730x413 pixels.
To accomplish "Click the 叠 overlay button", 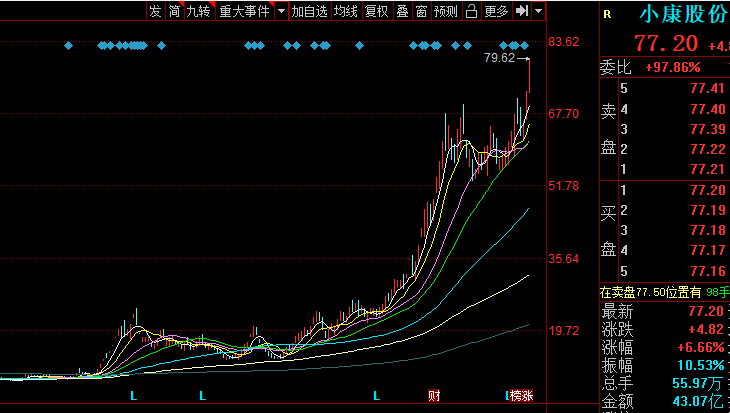I will 402,11.
